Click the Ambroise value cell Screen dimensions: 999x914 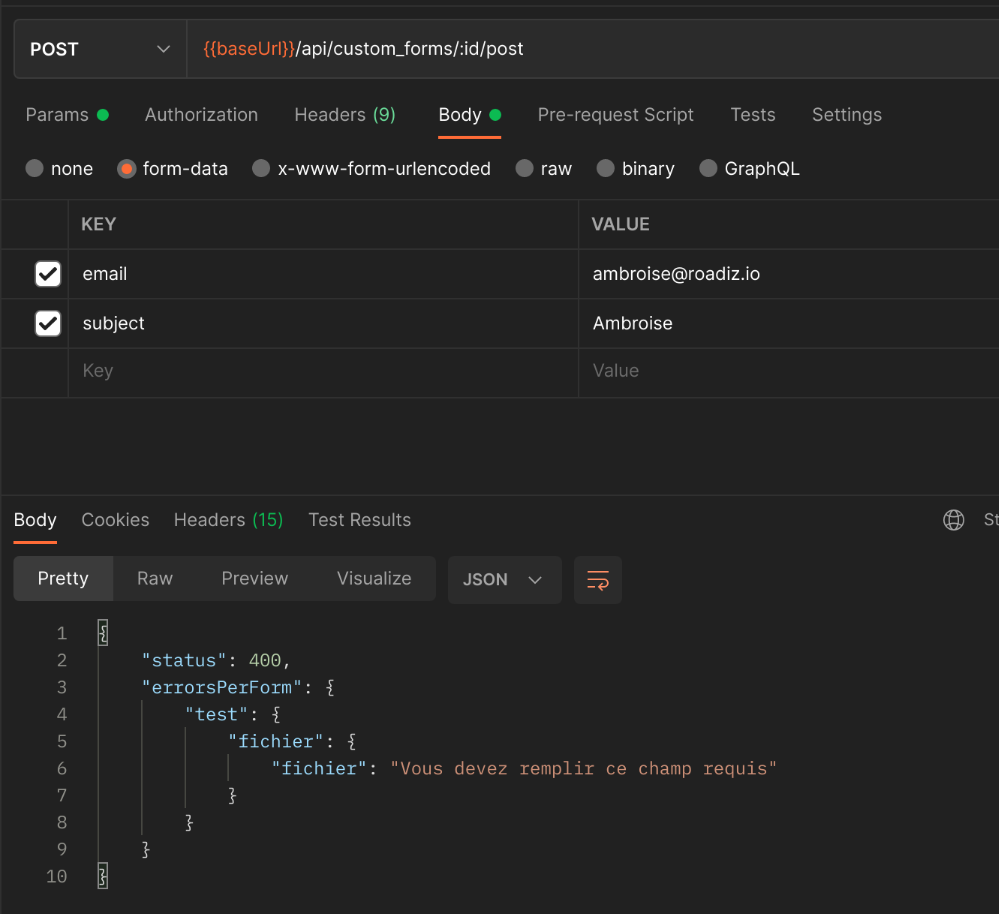[789, 324]
